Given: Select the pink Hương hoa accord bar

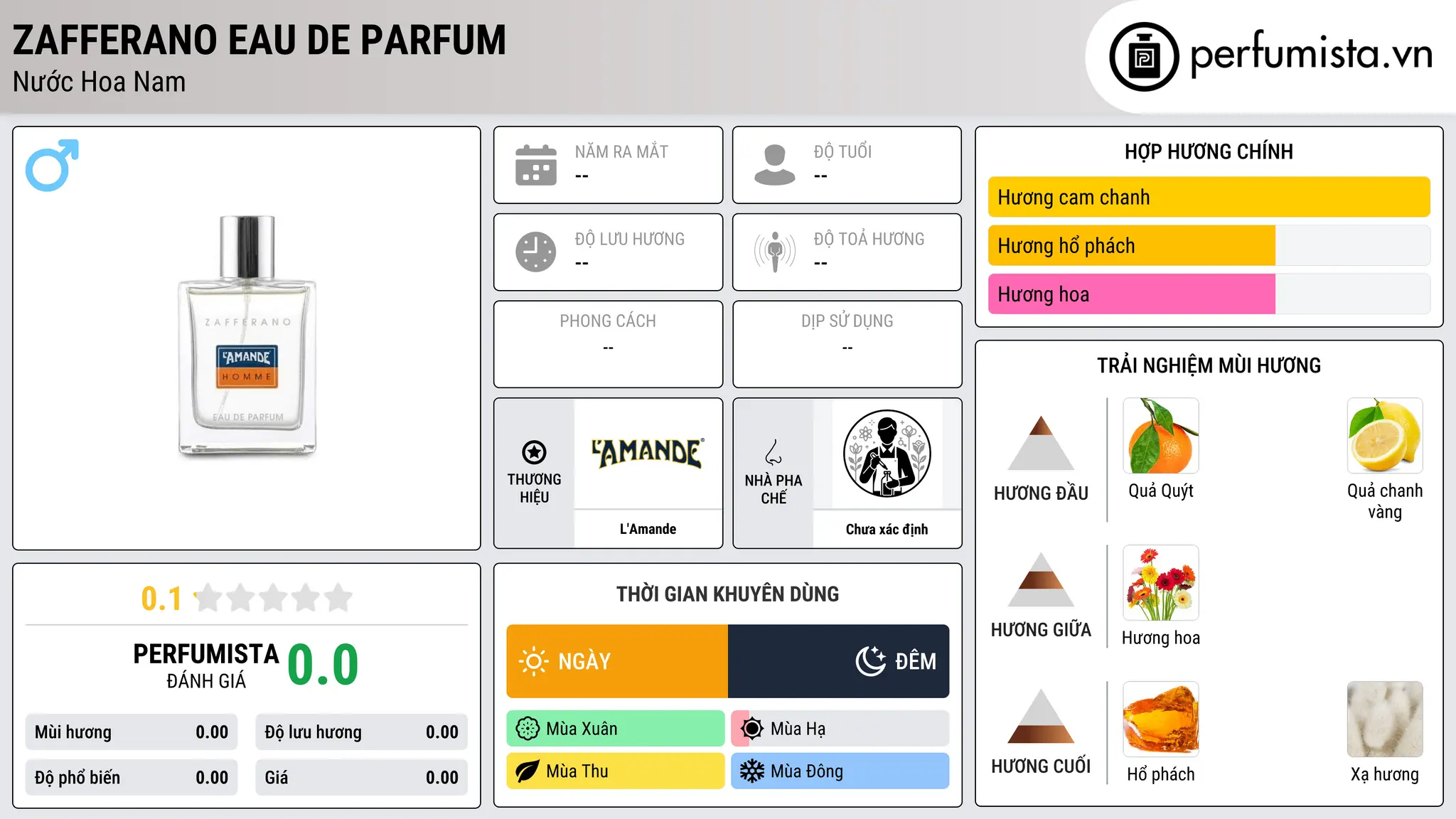Looking at the screenshot, I should click(1209, 294).
